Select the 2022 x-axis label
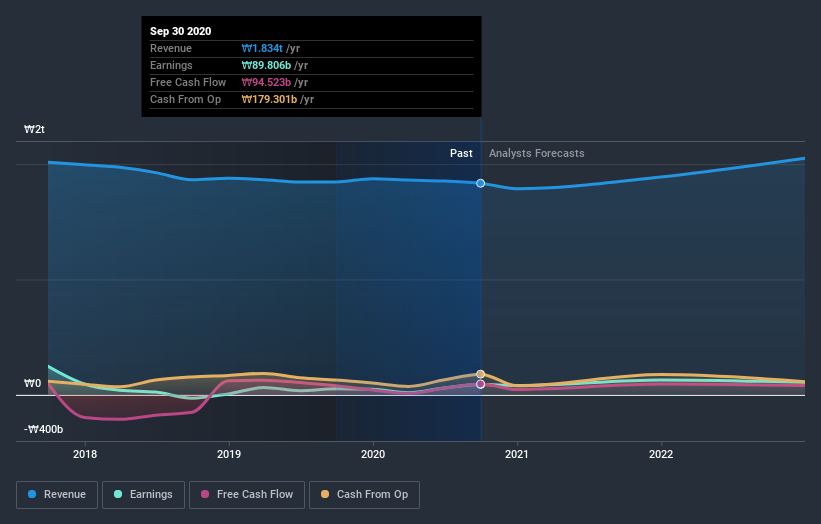The height and width of the screenshot is (524, 821). pyautogui.click(x=661, y=454)
